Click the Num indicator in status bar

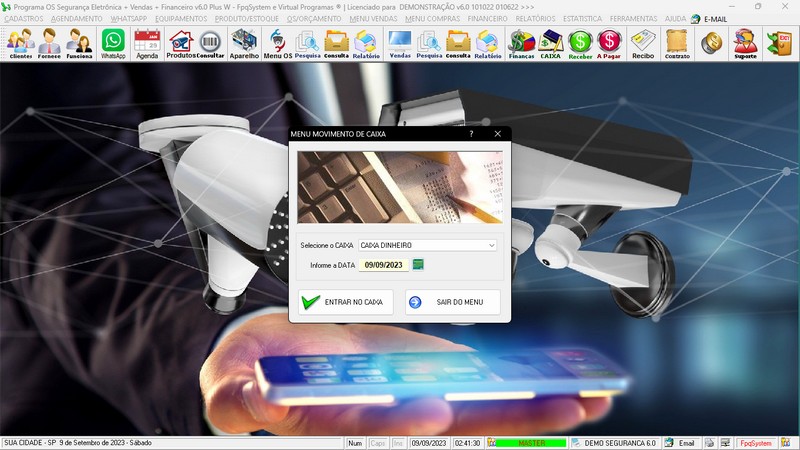(355, 443)
